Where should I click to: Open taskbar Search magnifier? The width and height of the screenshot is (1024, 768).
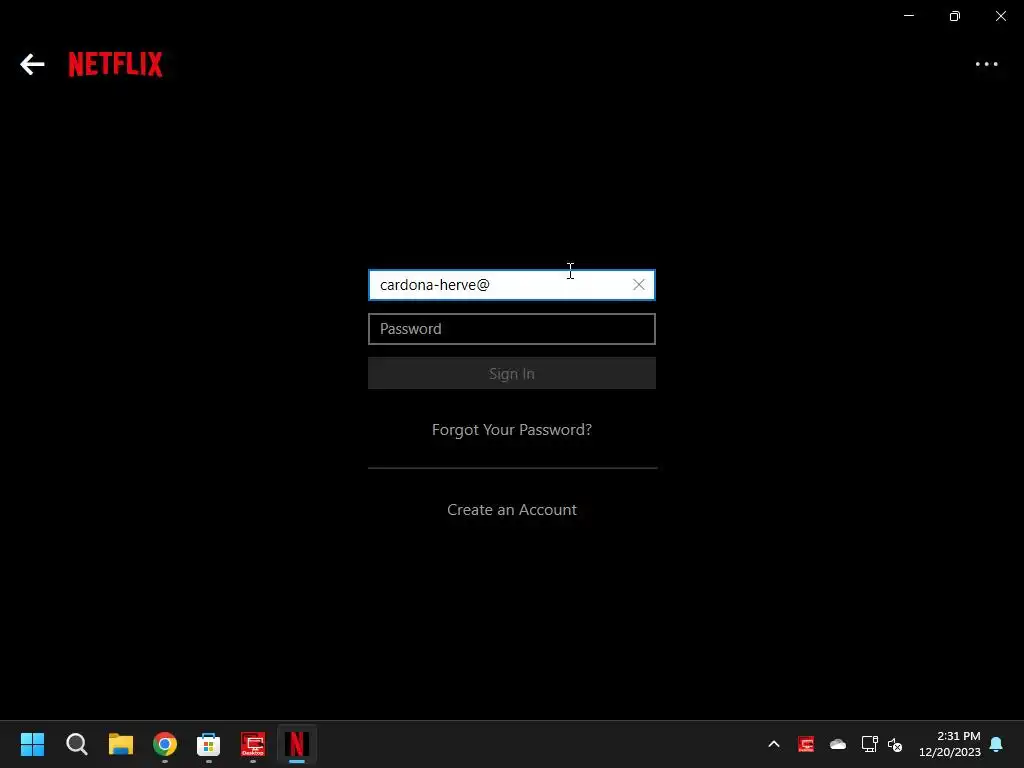click(x=76, y=744)
